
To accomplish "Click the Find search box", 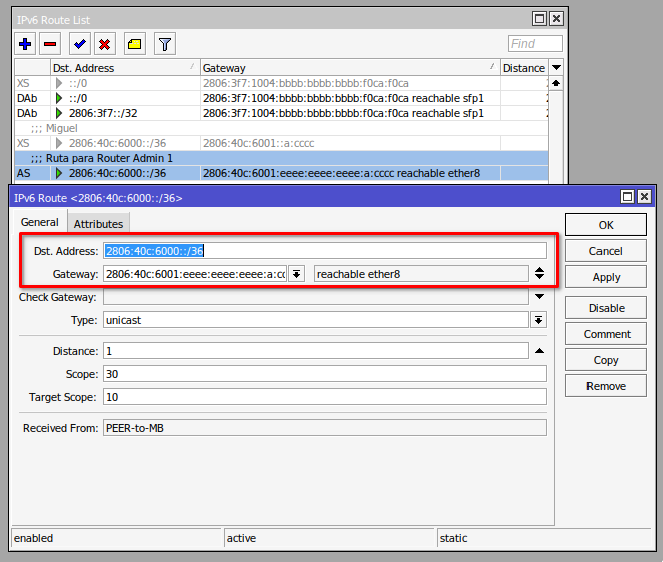I will 535,44.
